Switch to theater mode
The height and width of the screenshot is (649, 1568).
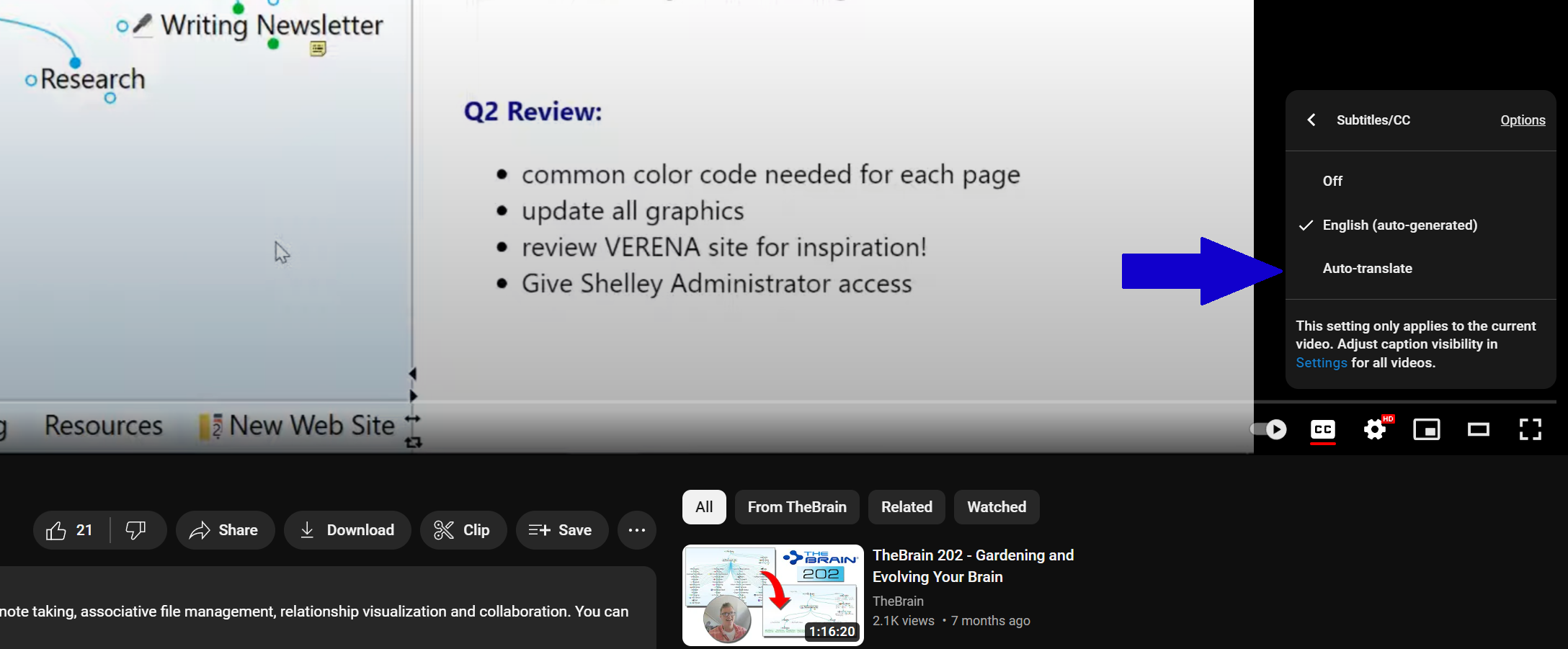click(1479, 429)
